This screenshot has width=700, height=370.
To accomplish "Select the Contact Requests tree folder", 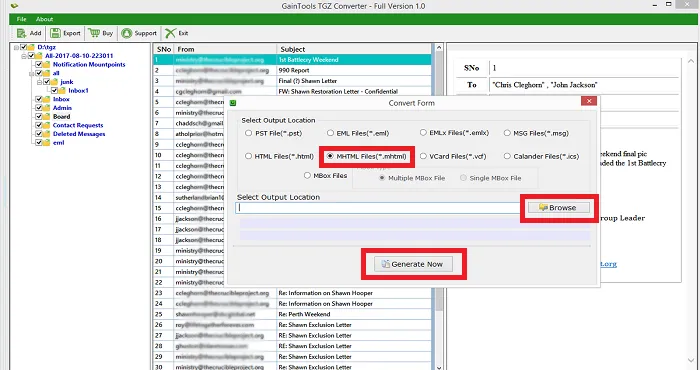I will pos(78,125).
